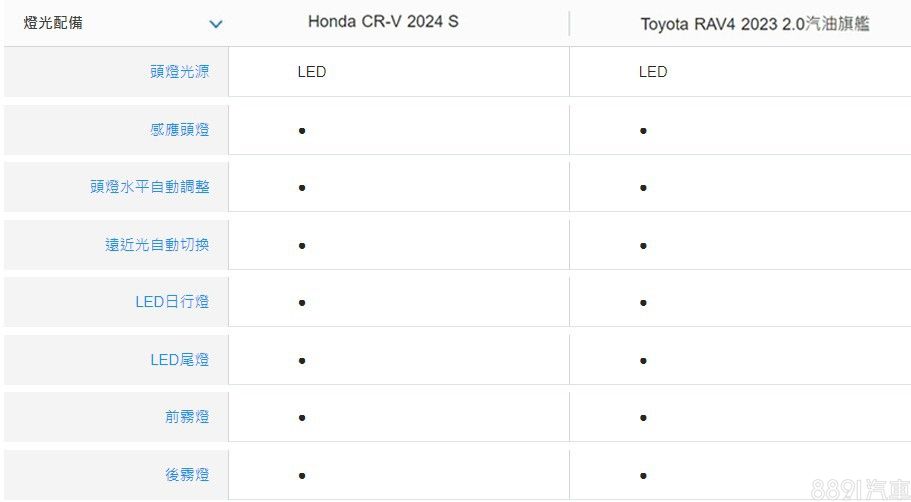Open the Honda CR-V 2024 S column header
Image resolution: width=911 pixels, height=502 pixels.
[x=383, y=22]
